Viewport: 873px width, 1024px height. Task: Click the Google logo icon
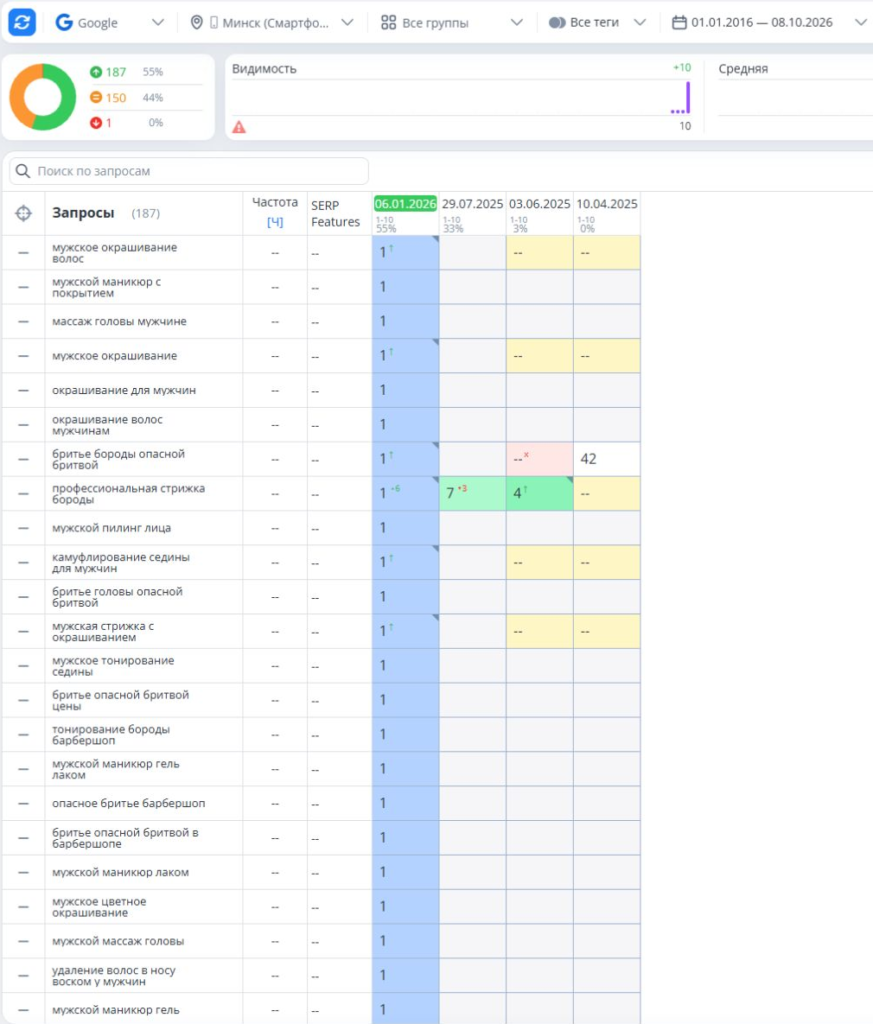64,23
